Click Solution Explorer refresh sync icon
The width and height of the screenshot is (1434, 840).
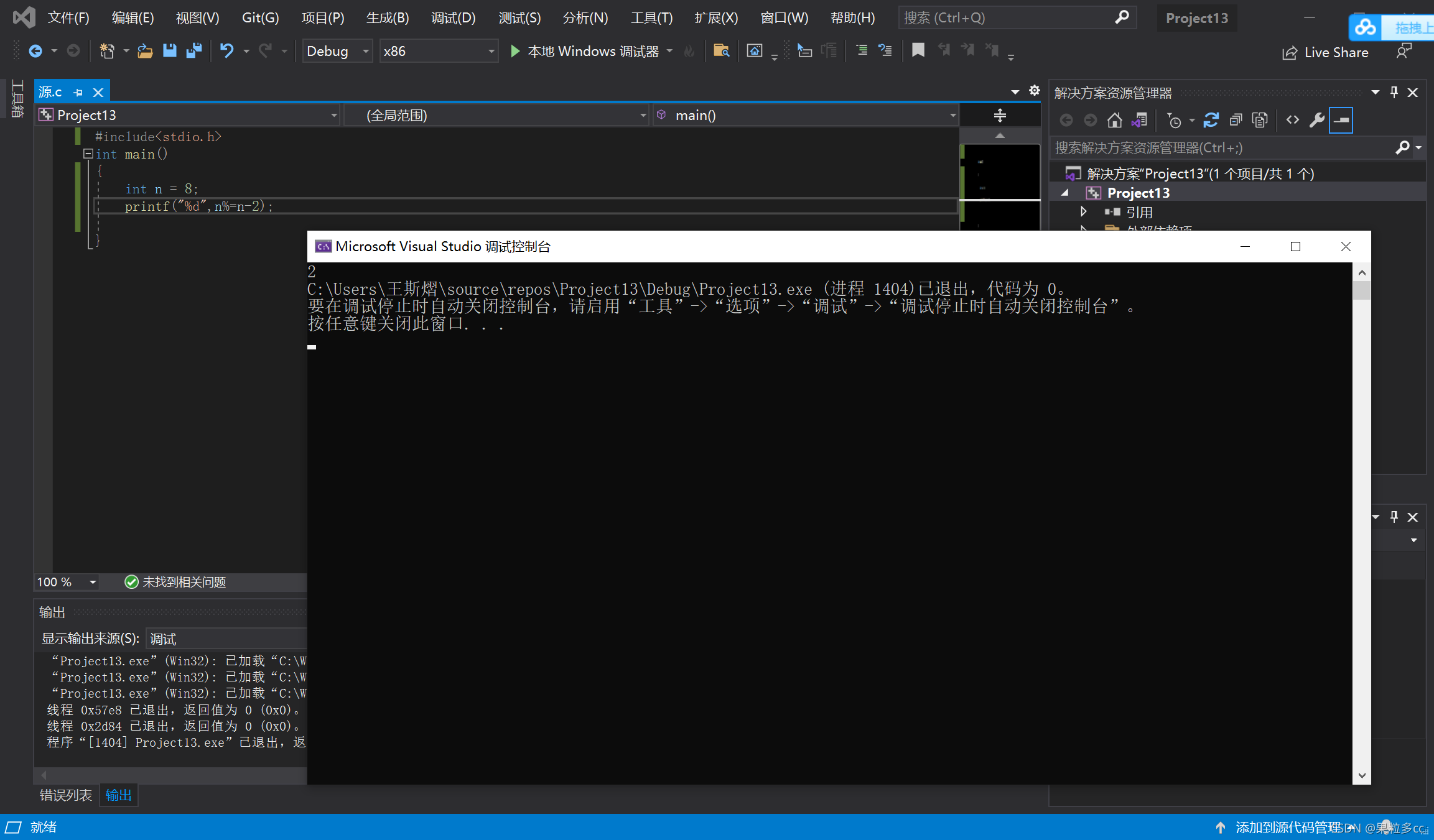click(x=1211, y=120)
